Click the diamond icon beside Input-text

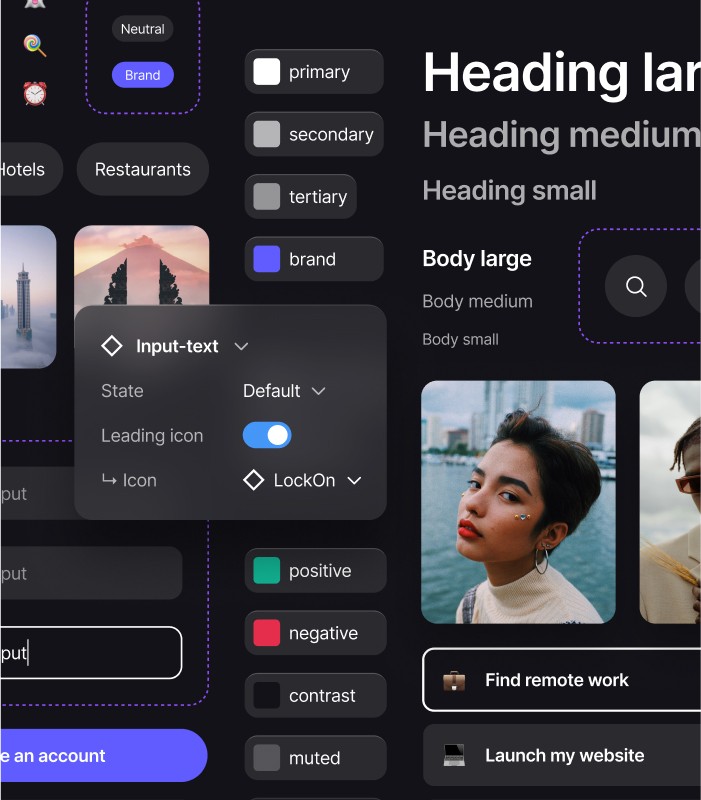(112, 346)
